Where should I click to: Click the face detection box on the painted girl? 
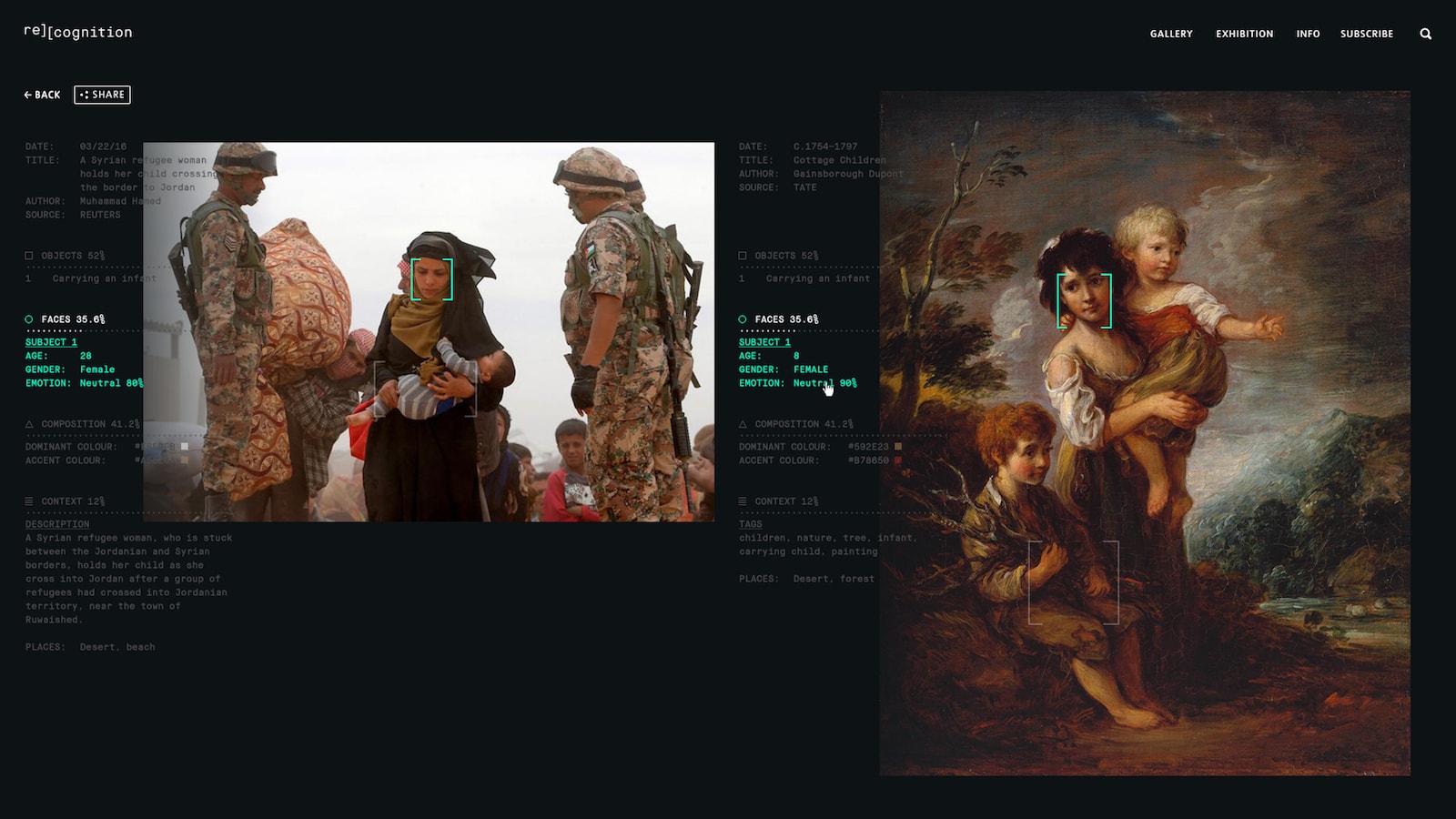click(1084, 300)
